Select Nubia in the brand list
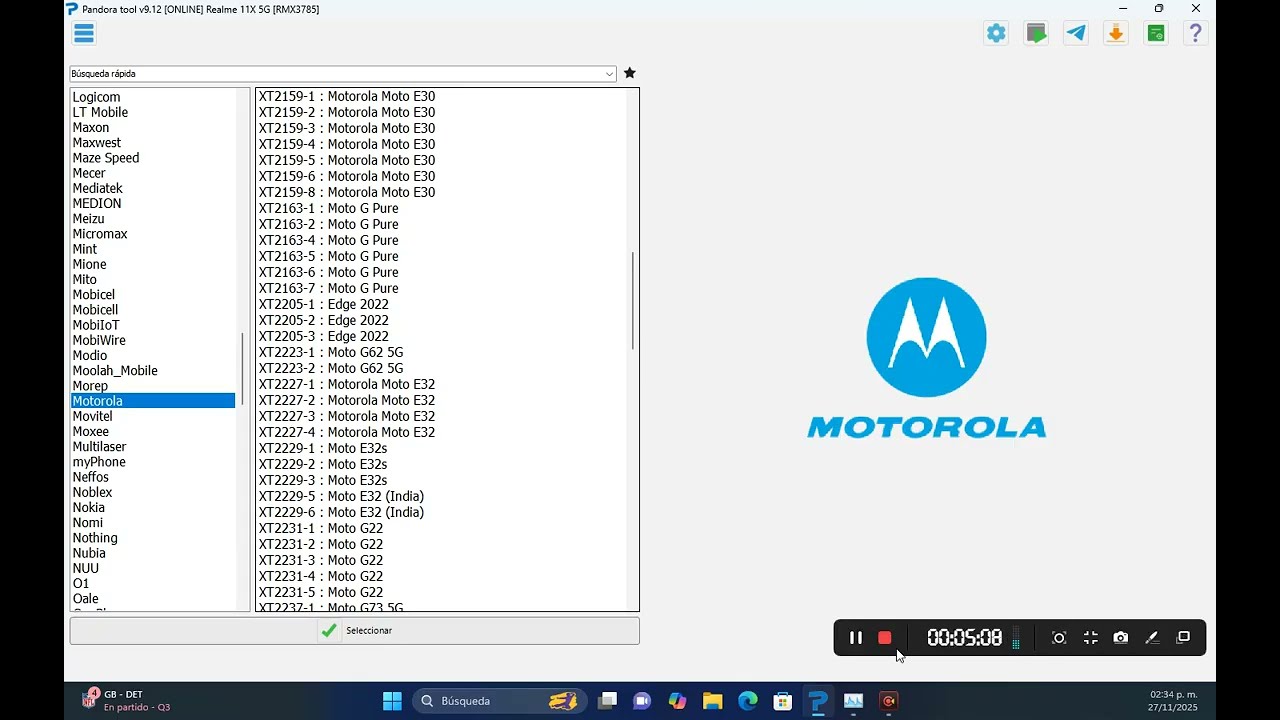 (89, 553)
